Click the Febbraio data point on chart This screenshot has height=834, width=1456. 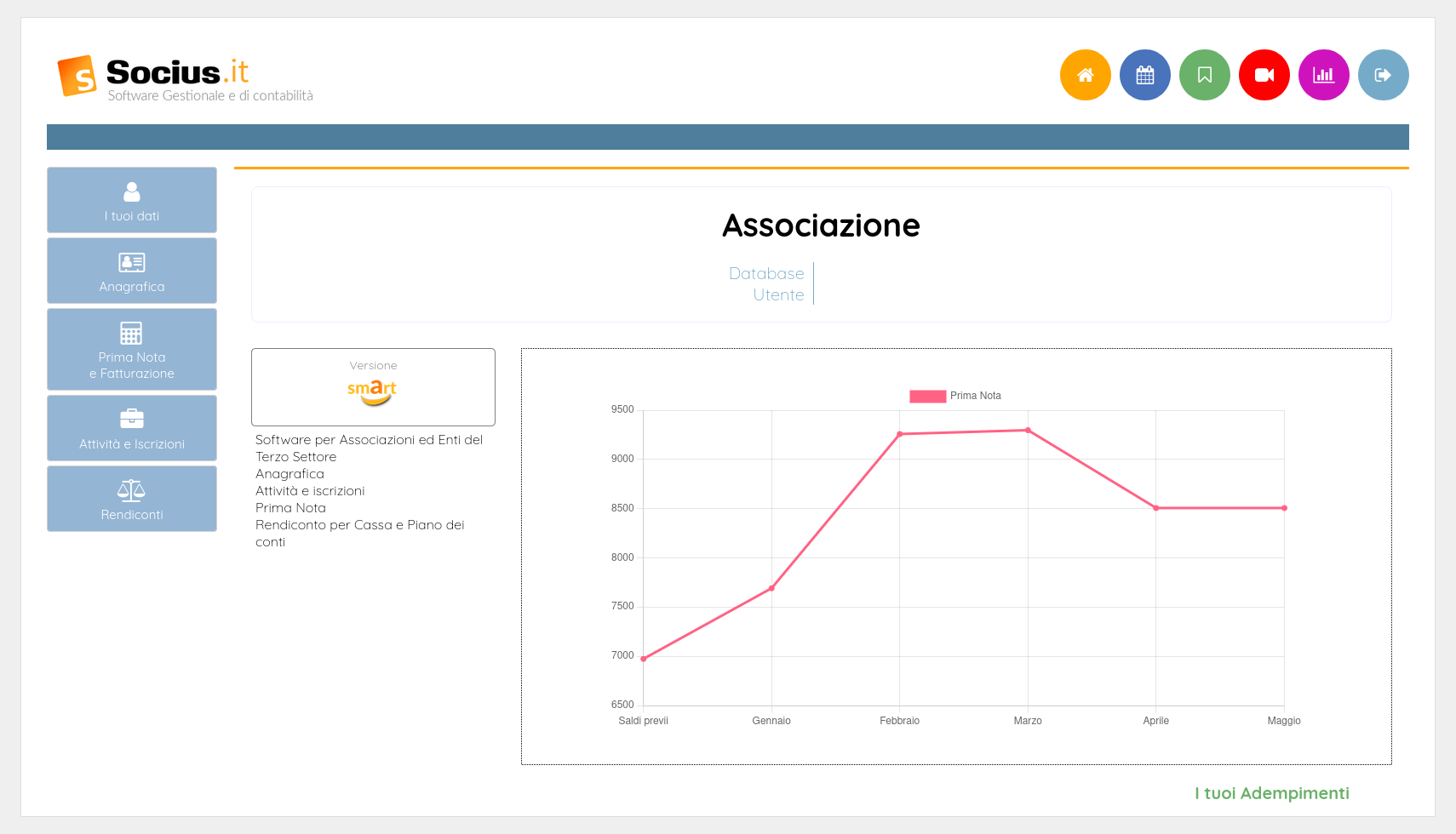point(900,434)
